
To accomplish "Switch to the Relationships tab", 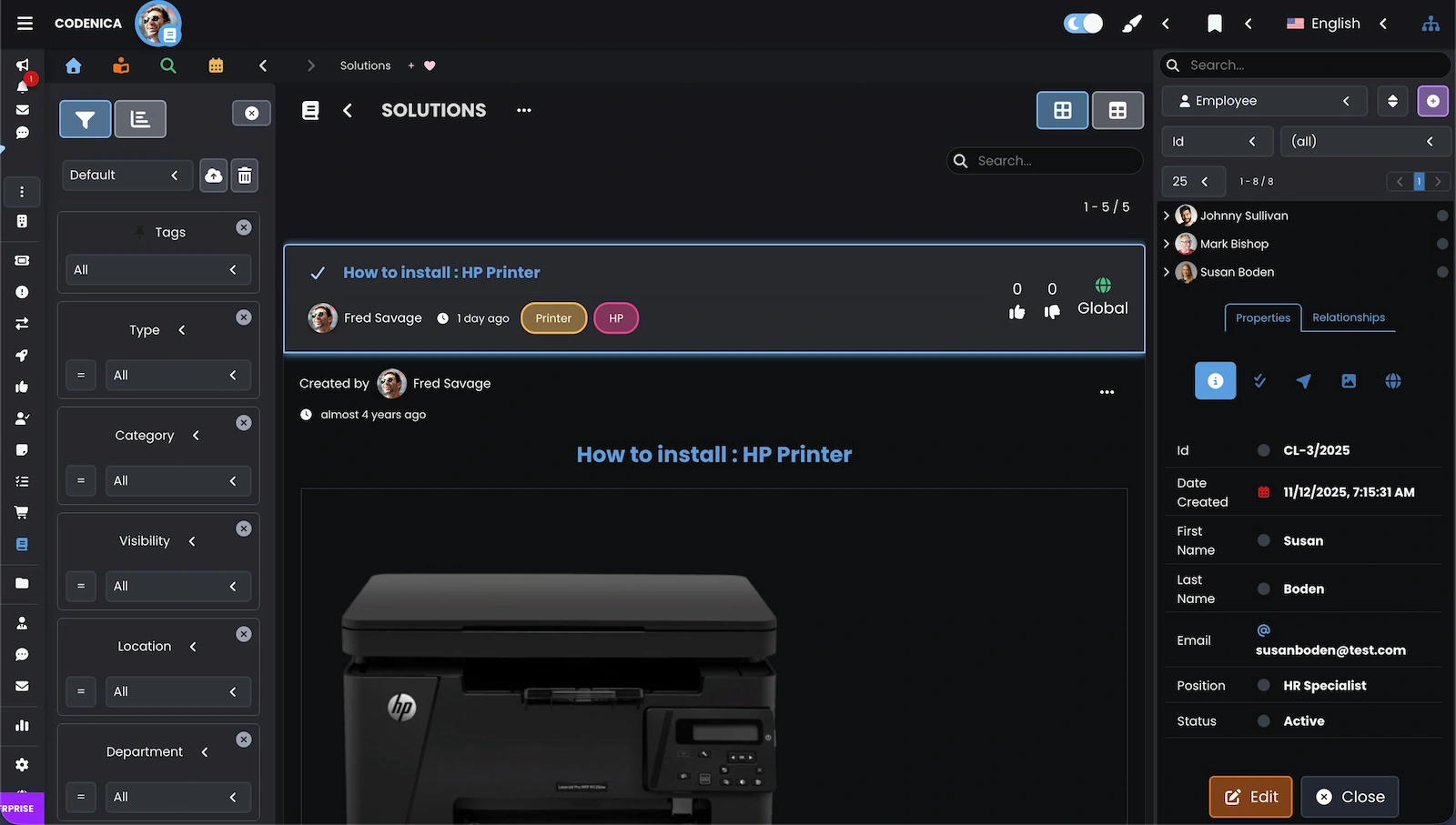I will click(1349, 317).
